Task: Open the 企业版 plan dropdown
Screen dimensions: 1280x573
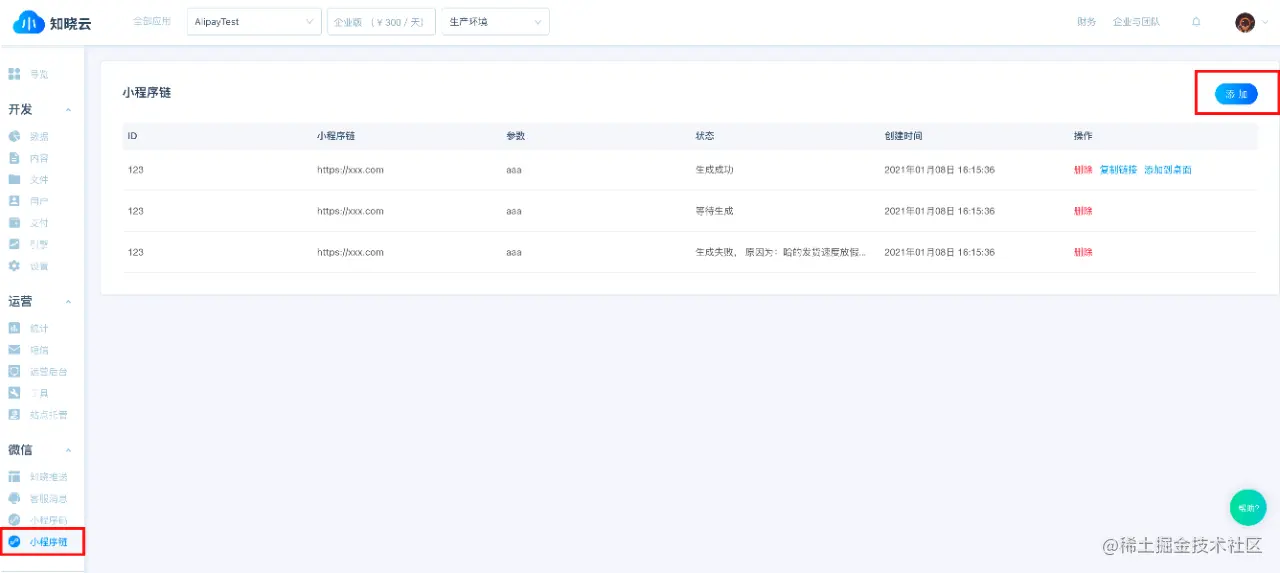Action: 381,22
